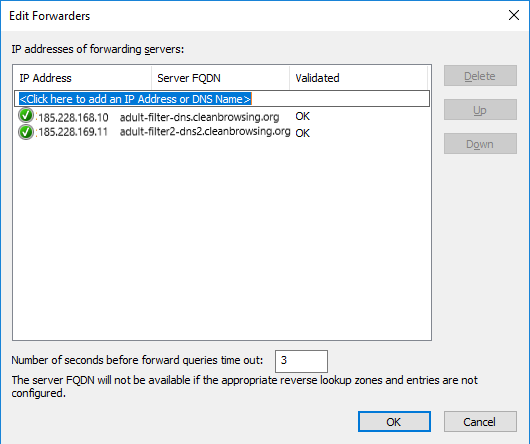The width and height of the screenshot is (530, 444).
Task: Click green checkmark icon for 185.228.169.11
Action: coord(26,132)
